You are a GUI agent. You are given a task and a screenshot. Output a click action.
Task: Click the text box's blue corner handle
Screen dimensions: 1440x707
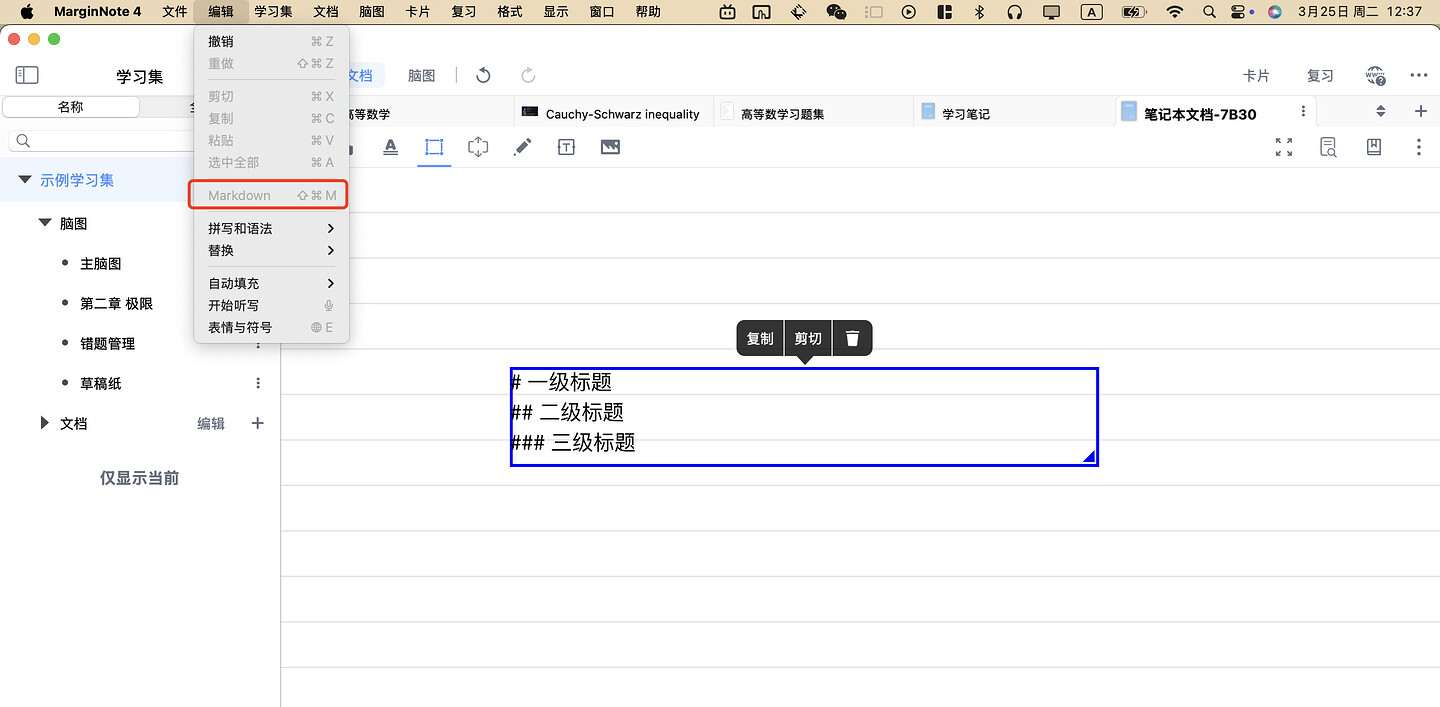1090,457
